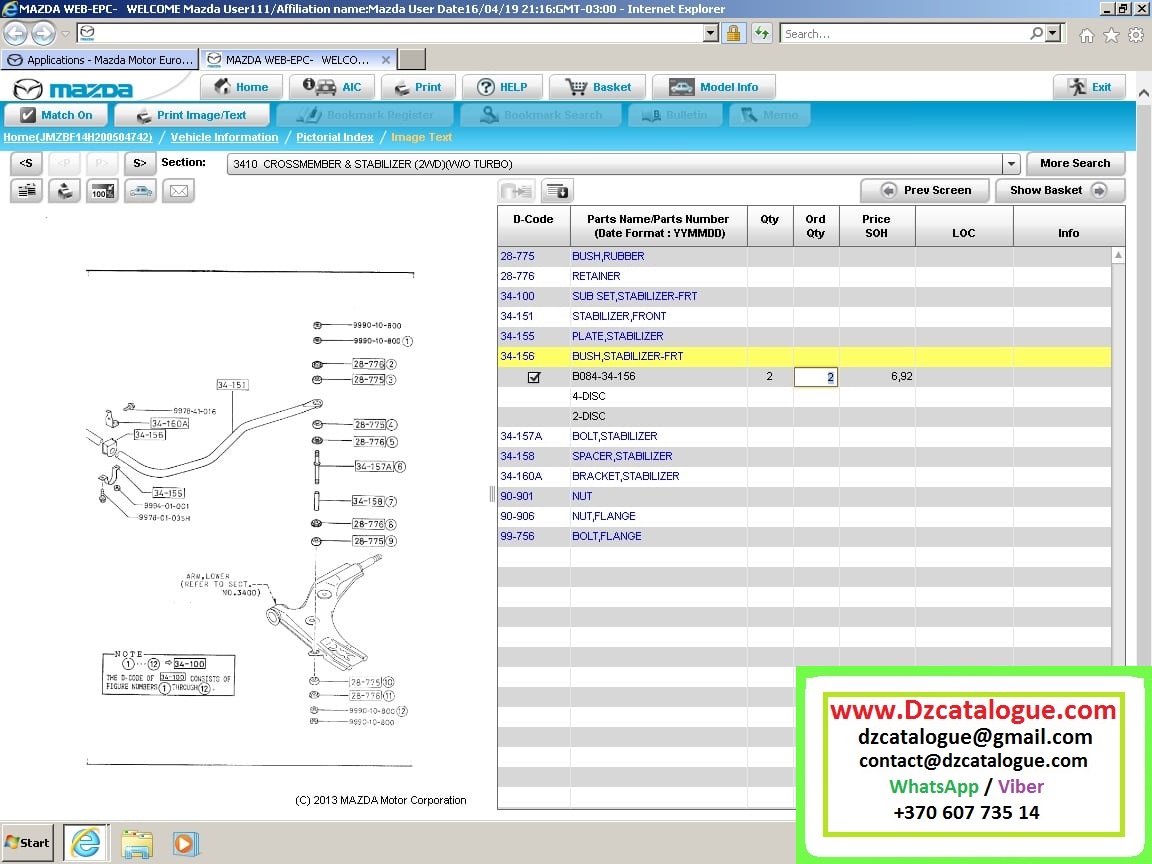This screenshot has height=864, width=1152.
Task: Open Internet Explorer Home icon
Action: click(x=1087, y=35)
